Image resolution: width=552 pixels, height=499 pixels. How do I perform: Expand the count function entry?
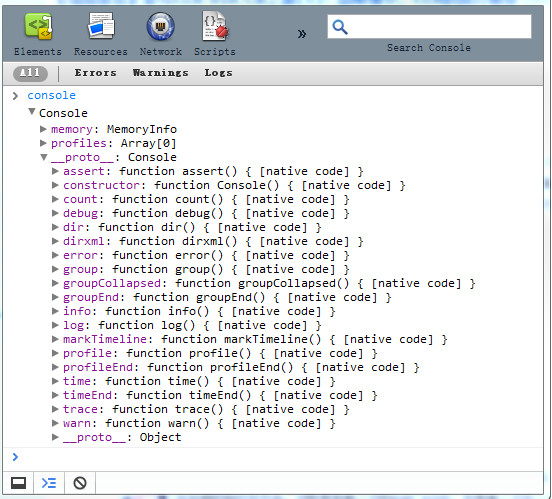[55, 199]
